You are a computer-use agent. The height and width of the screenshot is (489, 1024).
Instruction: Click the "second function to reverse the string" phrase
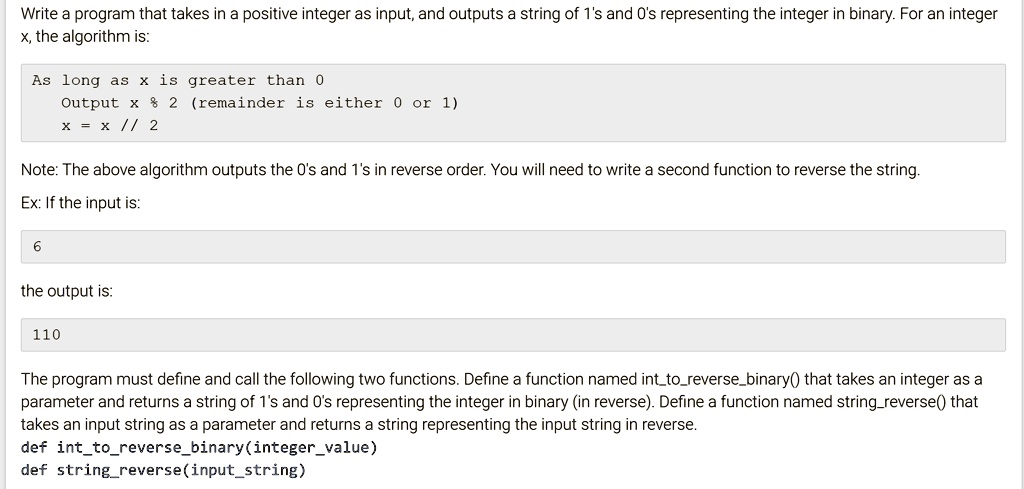[x=785, y=170]
